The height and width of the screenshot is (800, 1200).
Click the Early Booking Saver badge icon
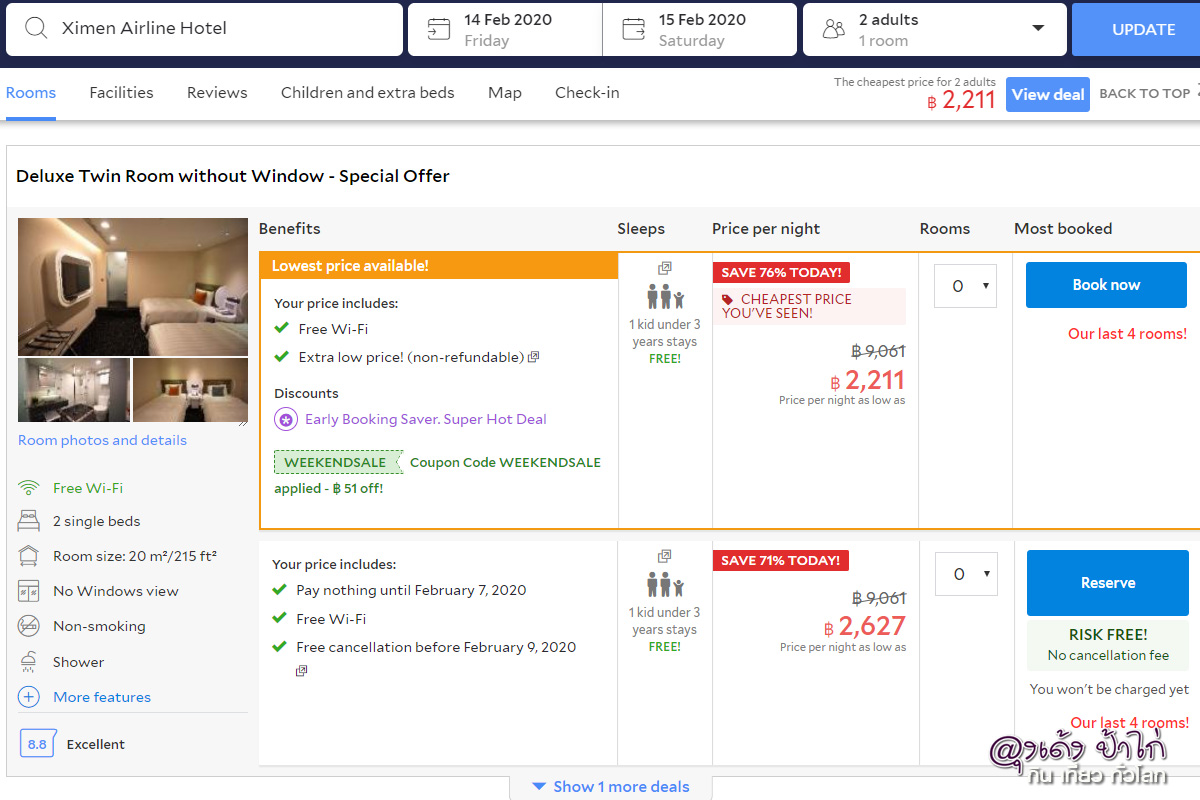tap(286, 420)
